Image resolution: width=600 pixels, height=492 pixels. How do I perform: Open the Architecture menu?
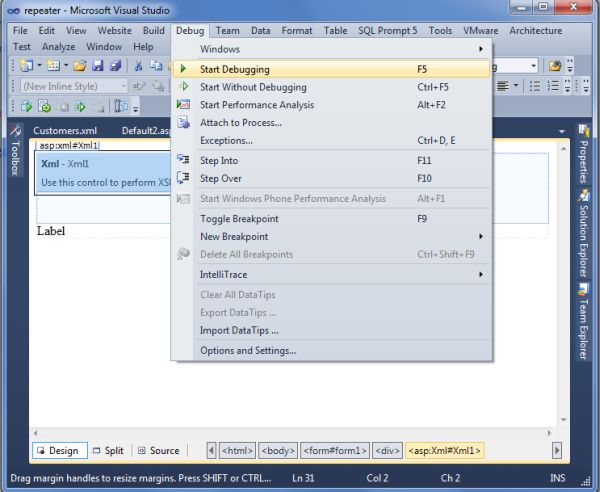[535, 31]
